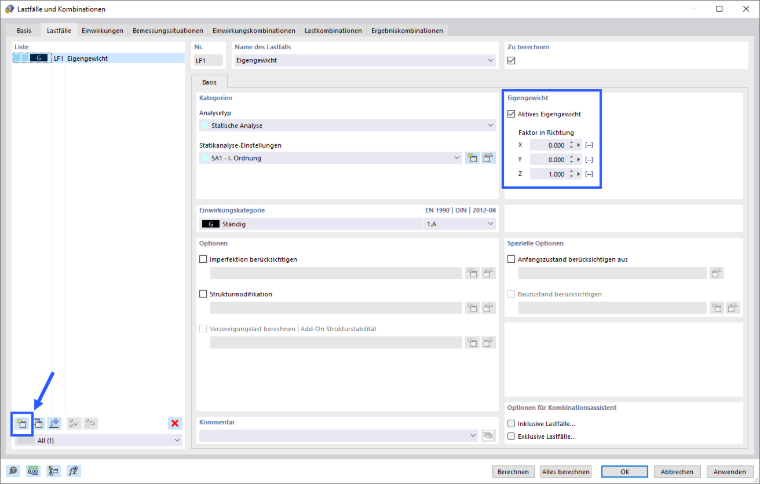760x484 pixels.
Task: Click edit imperfection case icon
Action: [488, 273]
